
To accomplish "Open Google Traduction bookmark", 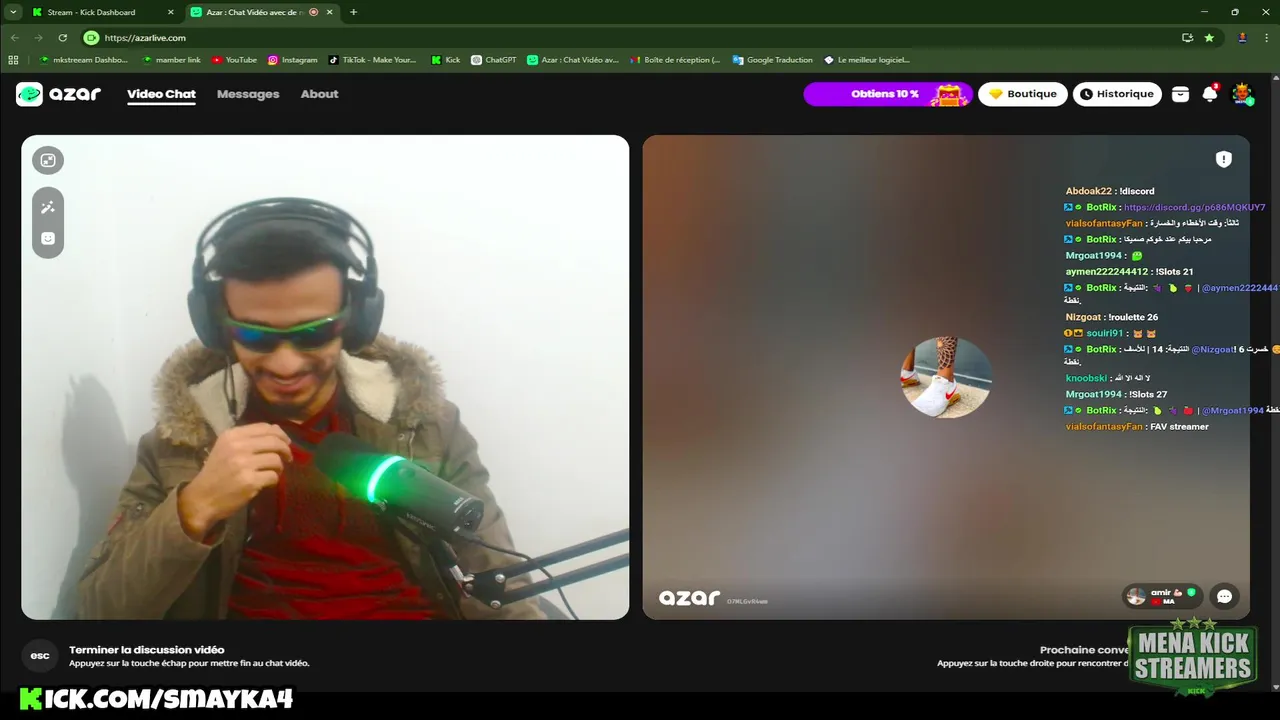I will pos(772,60).
